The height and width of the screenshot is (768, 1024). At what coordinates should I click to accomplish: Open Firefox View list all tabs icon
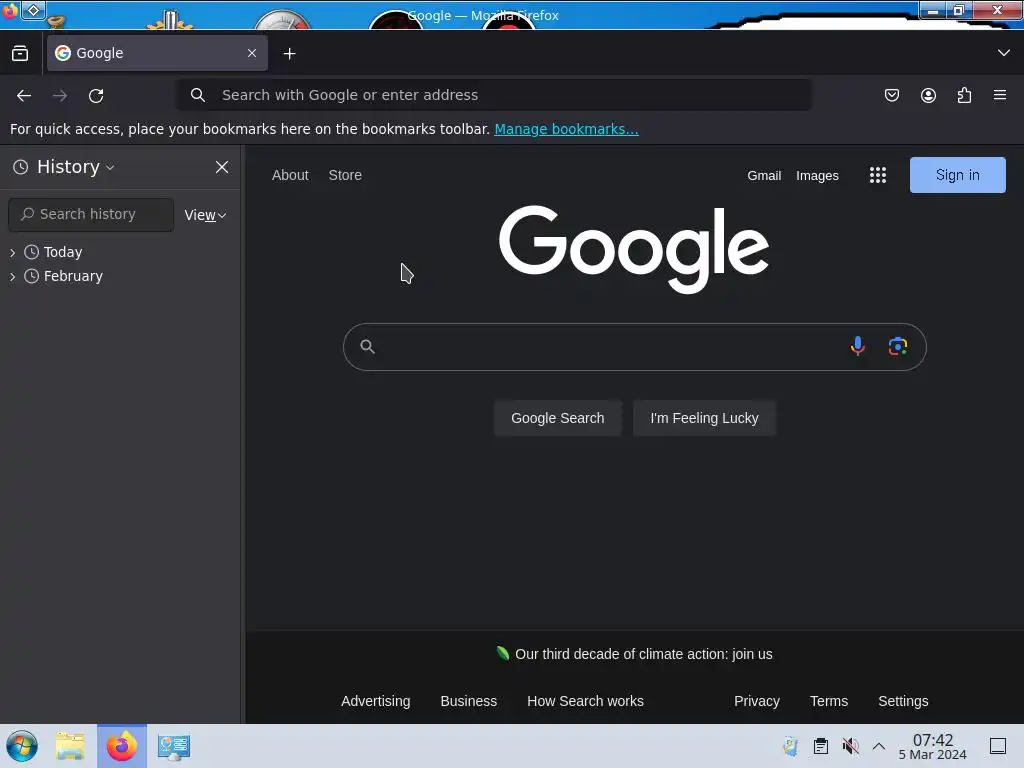click(x=20, y=54)
